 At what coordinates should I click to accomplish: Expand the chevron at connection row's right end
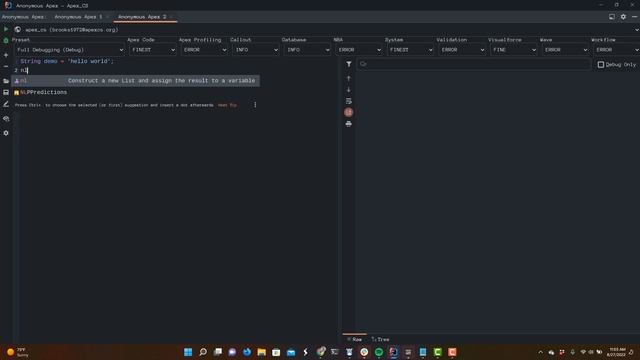(636, 29)
